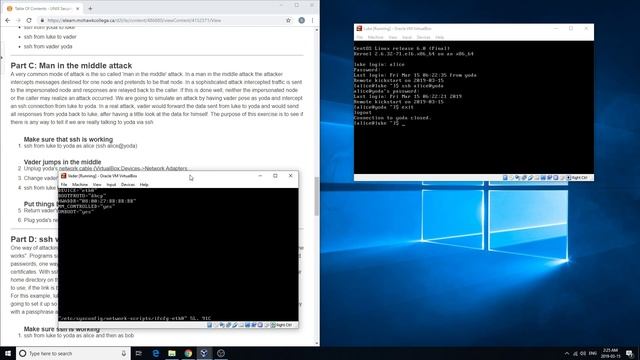This screenshot has height=360, width=640.
Task: Open Chrome three-dot menu
Action: (313, 20)
